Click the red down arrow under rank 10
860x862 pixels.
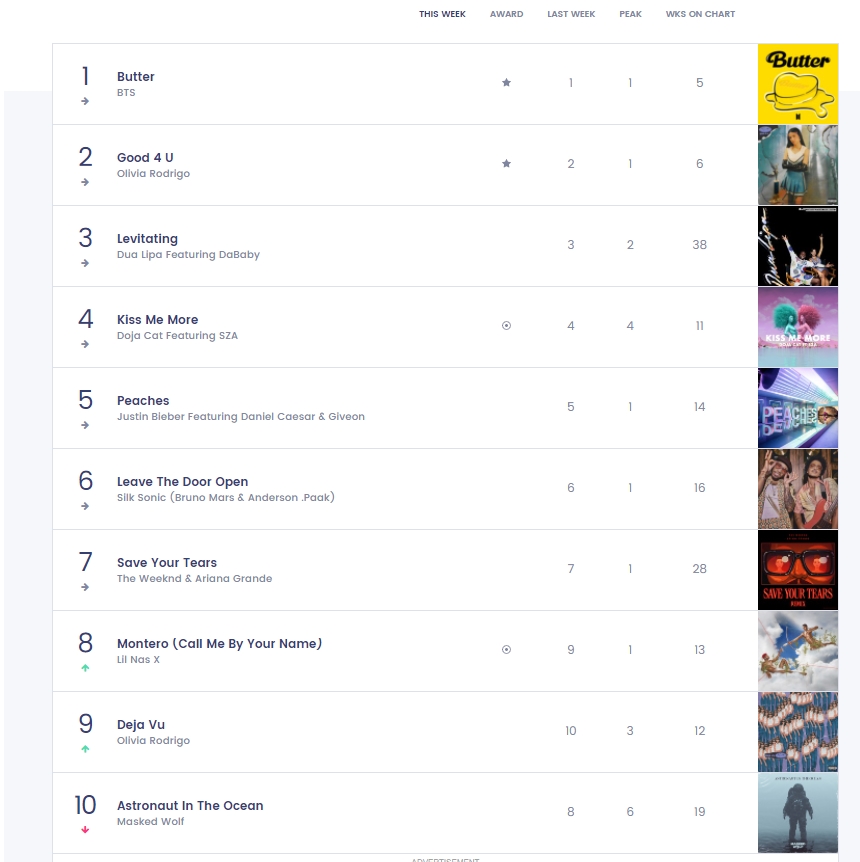(x=85, y=830)
